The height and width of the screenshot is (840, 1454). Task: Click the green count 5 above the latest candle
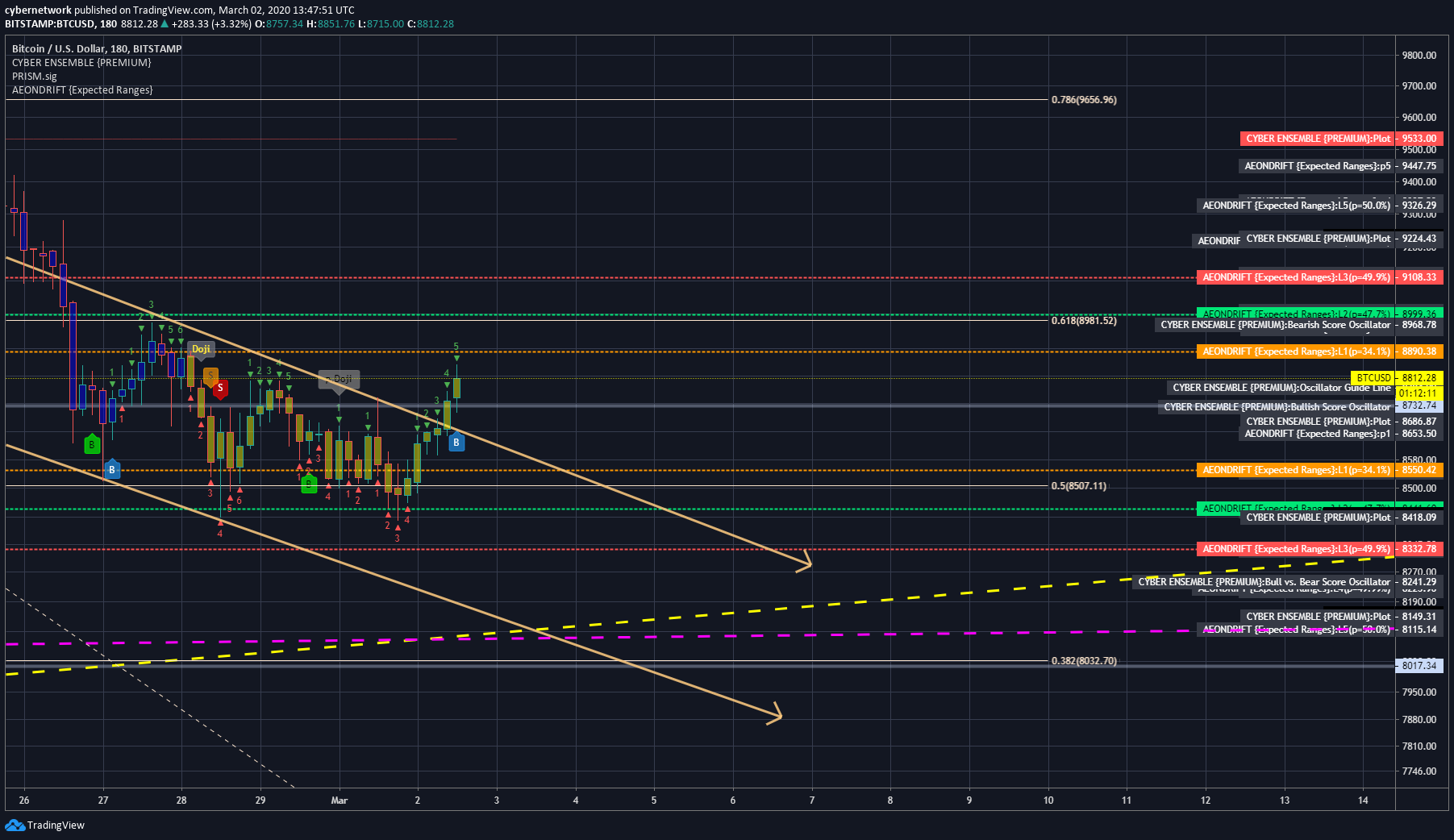456,347
